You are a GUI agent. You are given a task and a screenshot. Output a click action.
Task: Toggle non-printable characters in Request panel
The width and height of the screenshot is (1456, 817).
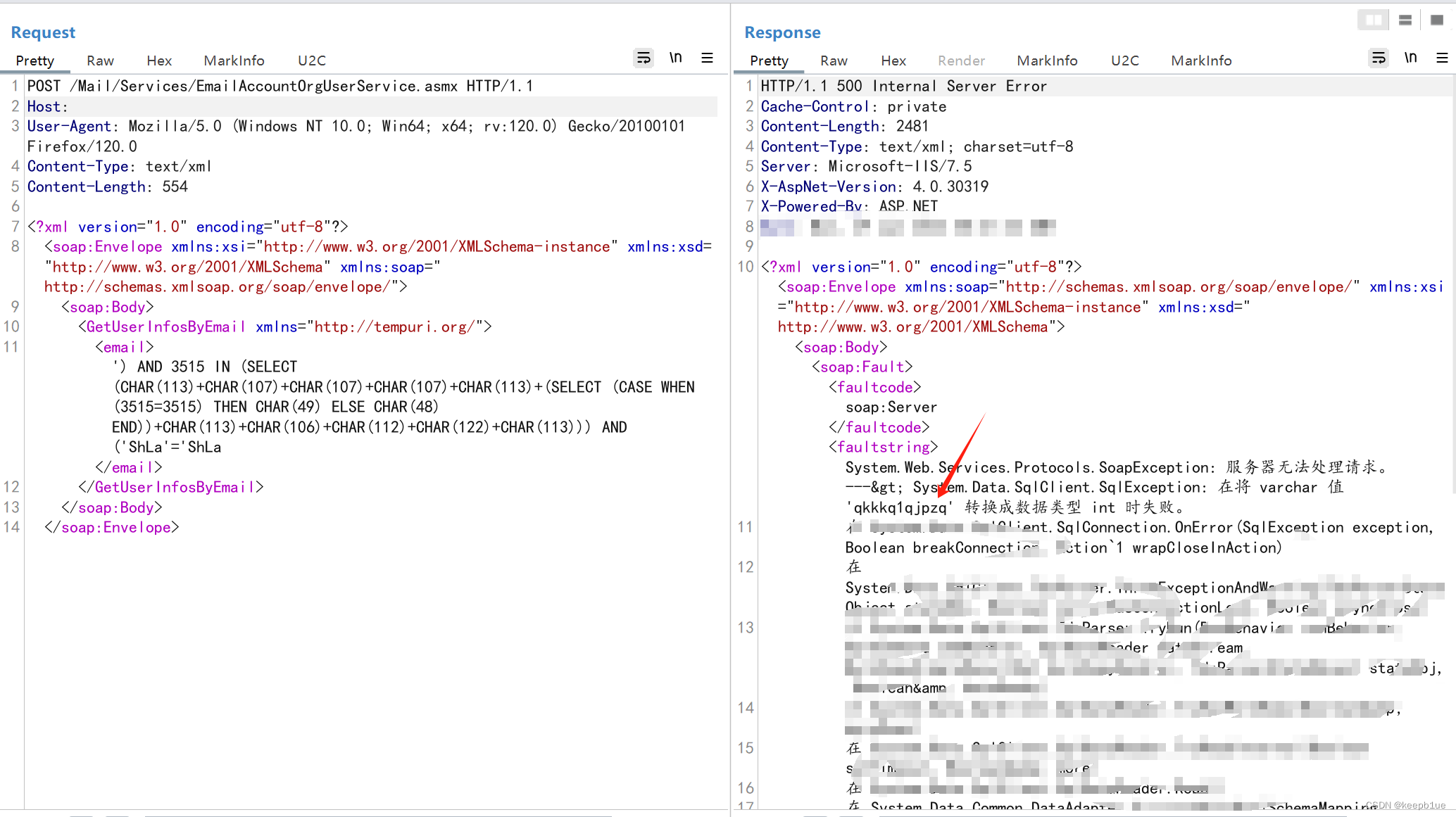676,58
